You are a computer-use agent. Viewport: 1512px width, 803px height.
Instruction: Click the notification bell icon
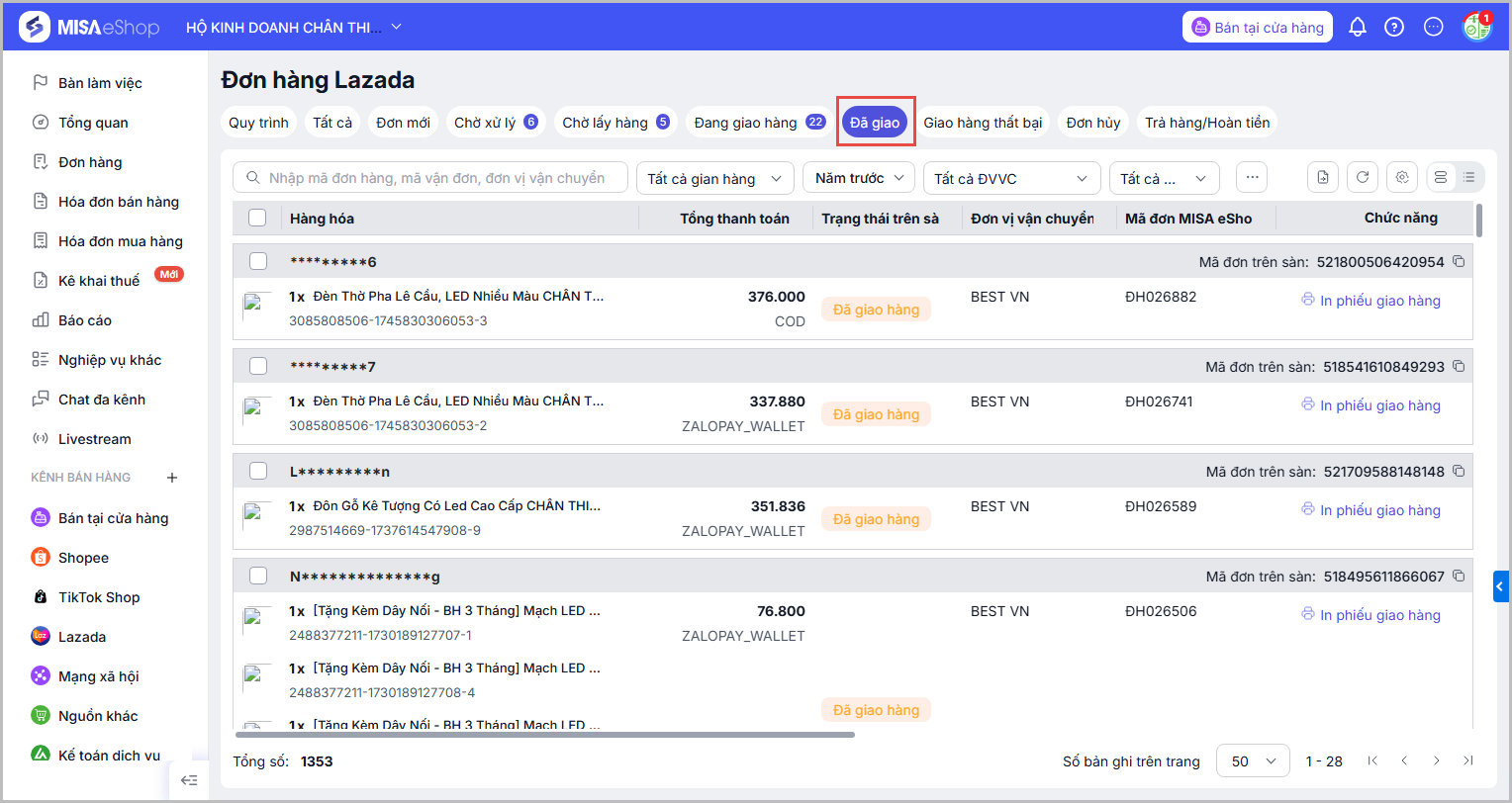[x=1358, y=28]
